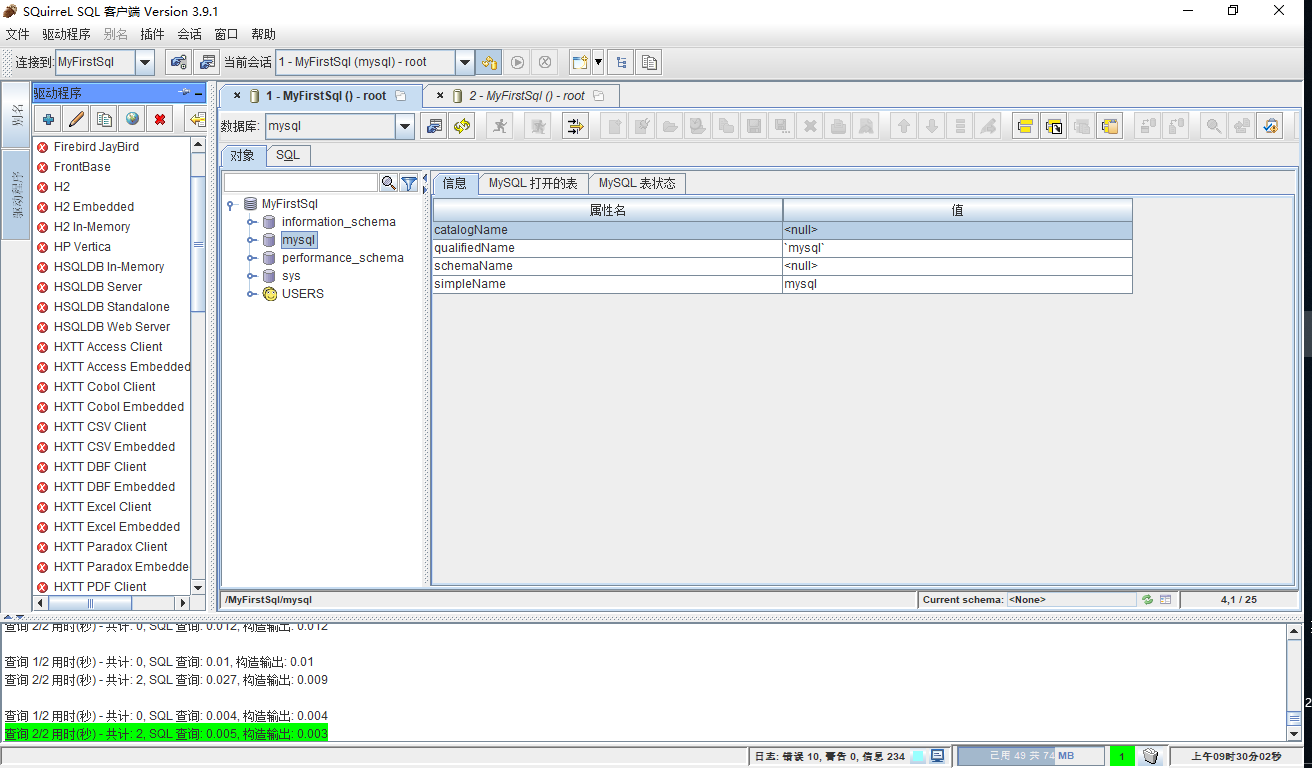Click the connect-to-alias icon beside MyFirstSql combo

pos(178,62)
